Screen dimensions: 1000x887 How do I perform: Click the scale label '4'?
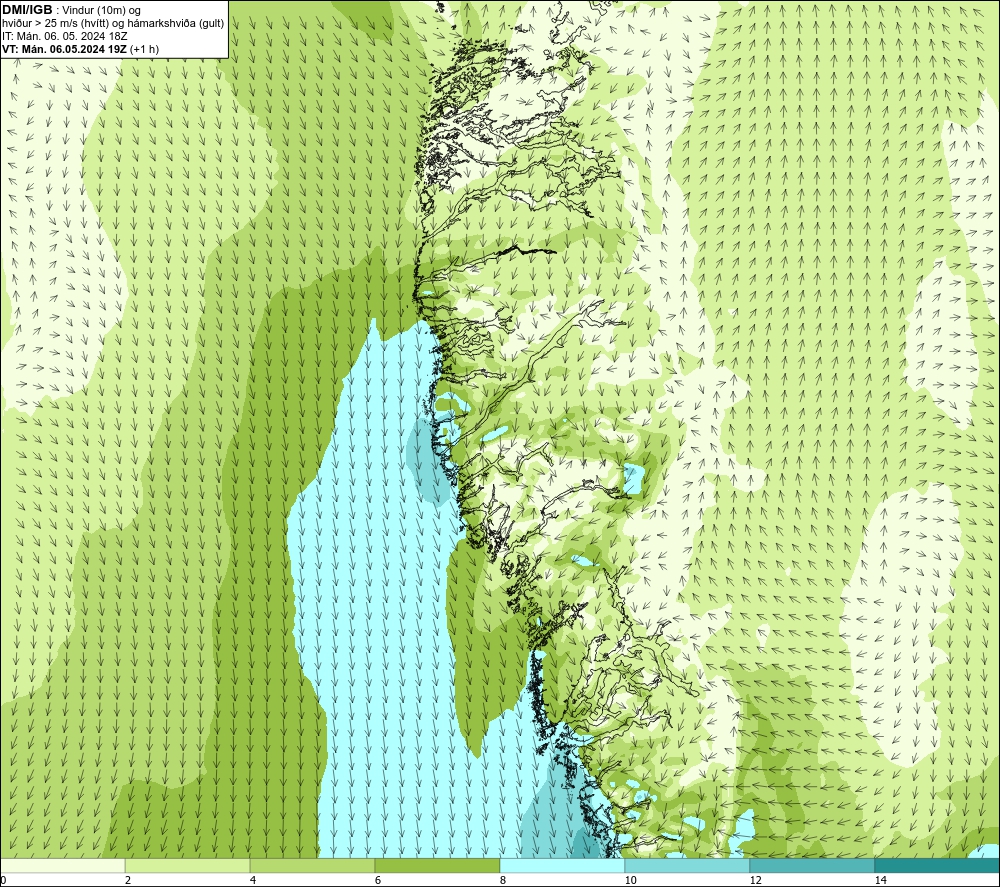point(253,880)
